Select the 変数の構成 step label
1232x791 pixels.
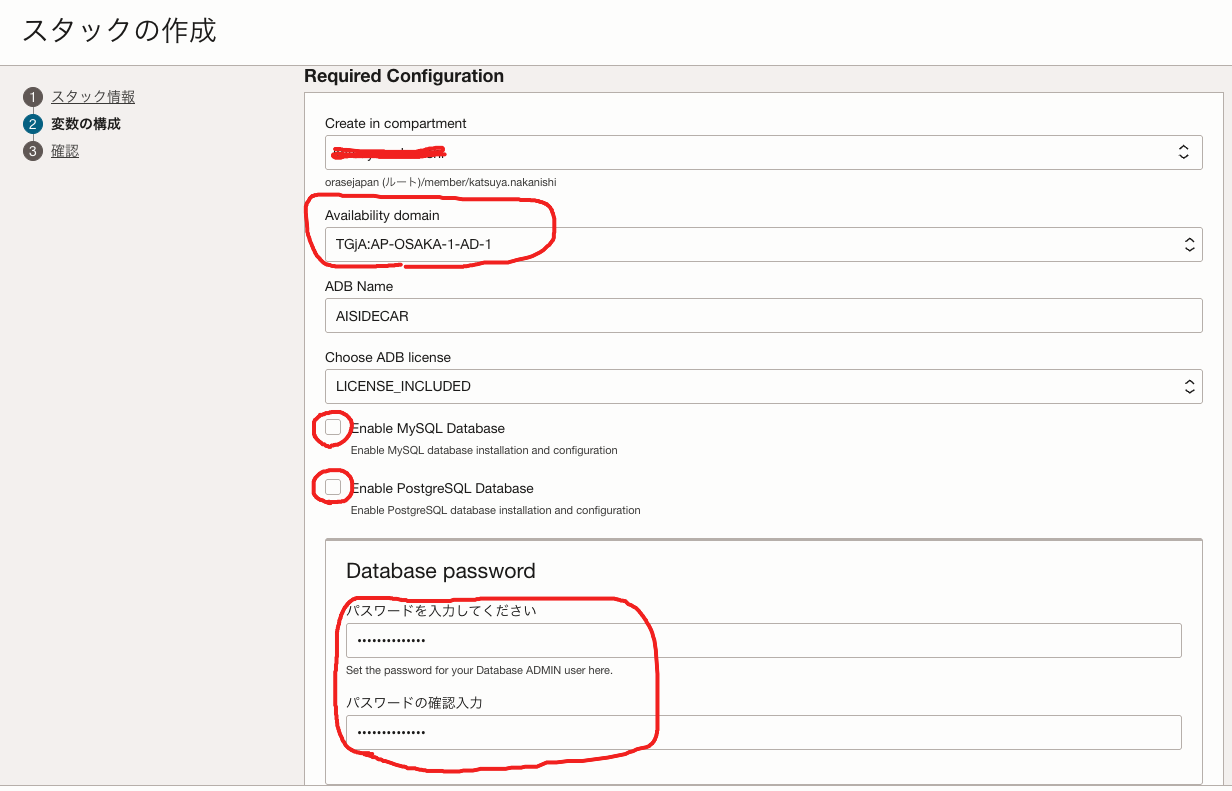[86, 124]
